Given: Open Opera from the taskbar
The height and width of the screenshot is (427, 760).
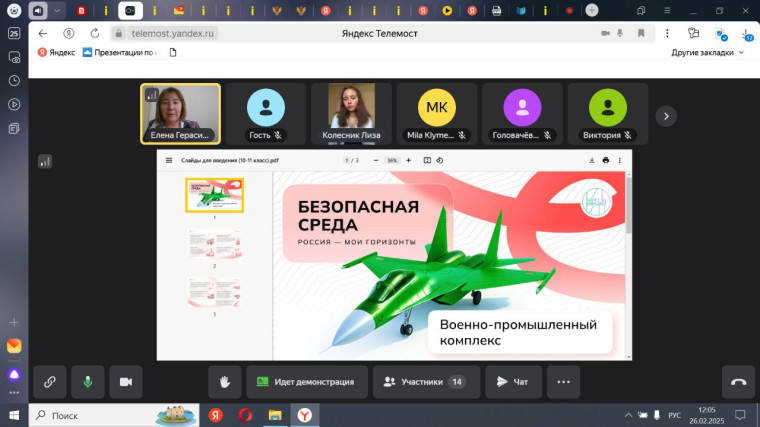Looking at the screenshot, I should pyautogui.click(x=245, y=415).
